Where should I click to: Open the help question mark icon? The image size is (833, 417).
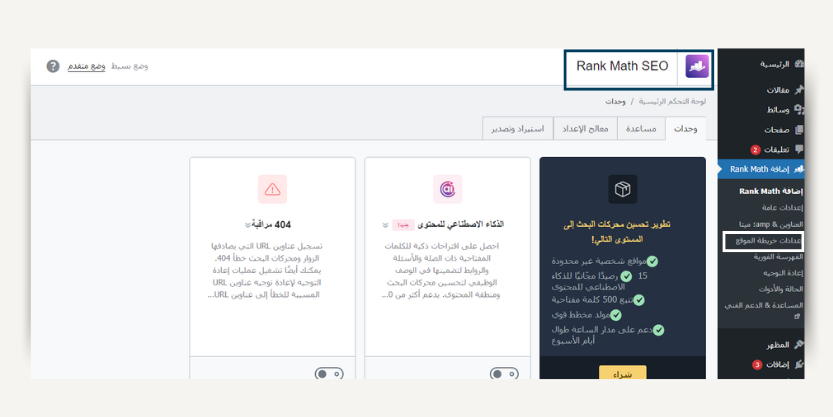coord(53,66)
